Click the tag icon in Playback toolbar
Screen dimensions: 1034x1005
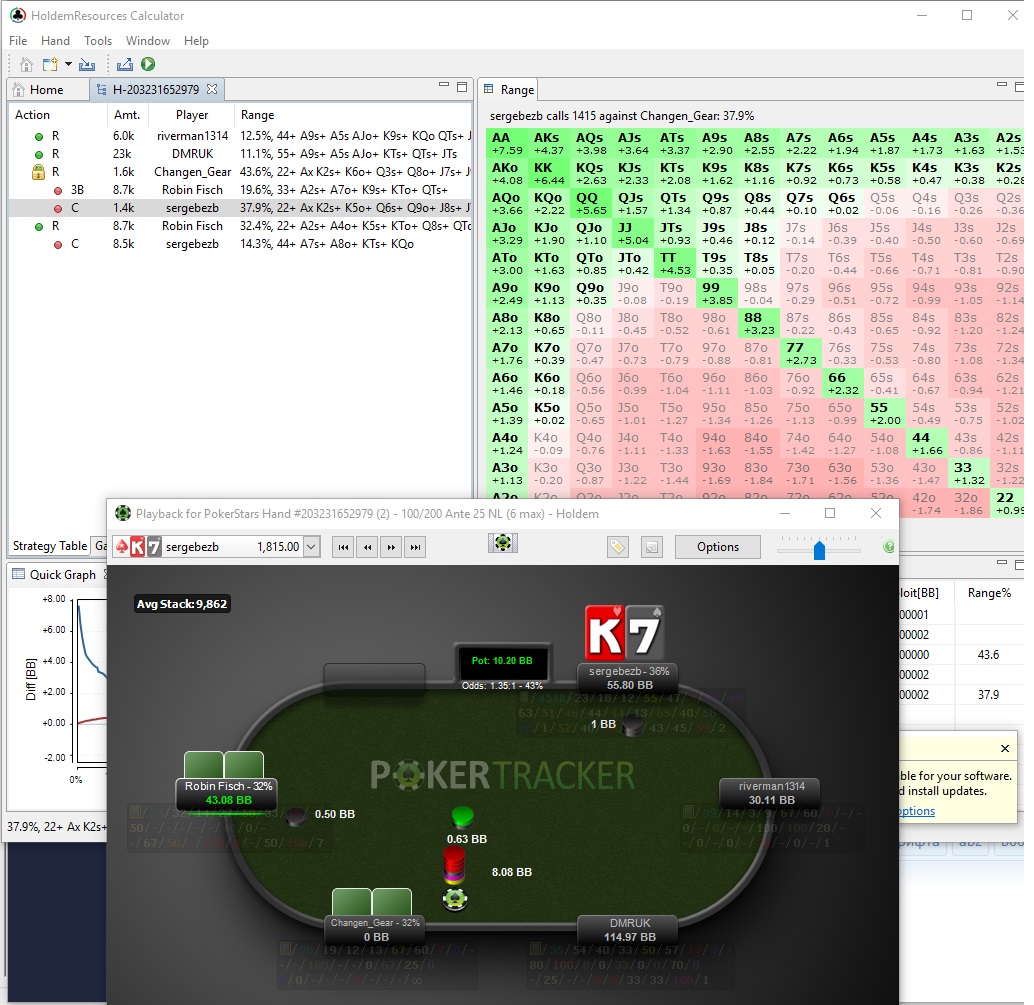pyautogui.click(x=617, y=547)
